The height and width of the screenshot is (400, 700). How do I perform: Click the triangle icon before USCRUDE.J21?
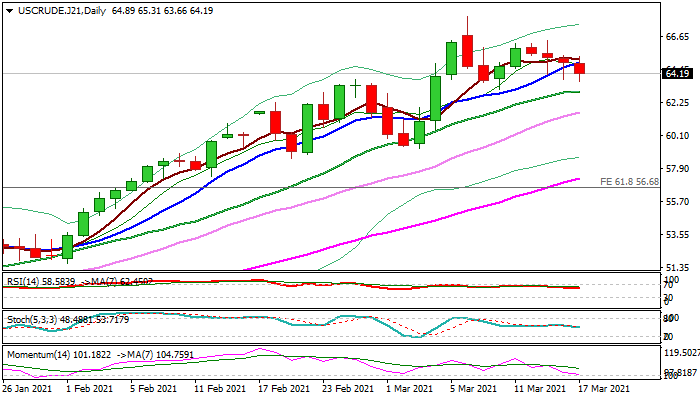click(8, 10)
